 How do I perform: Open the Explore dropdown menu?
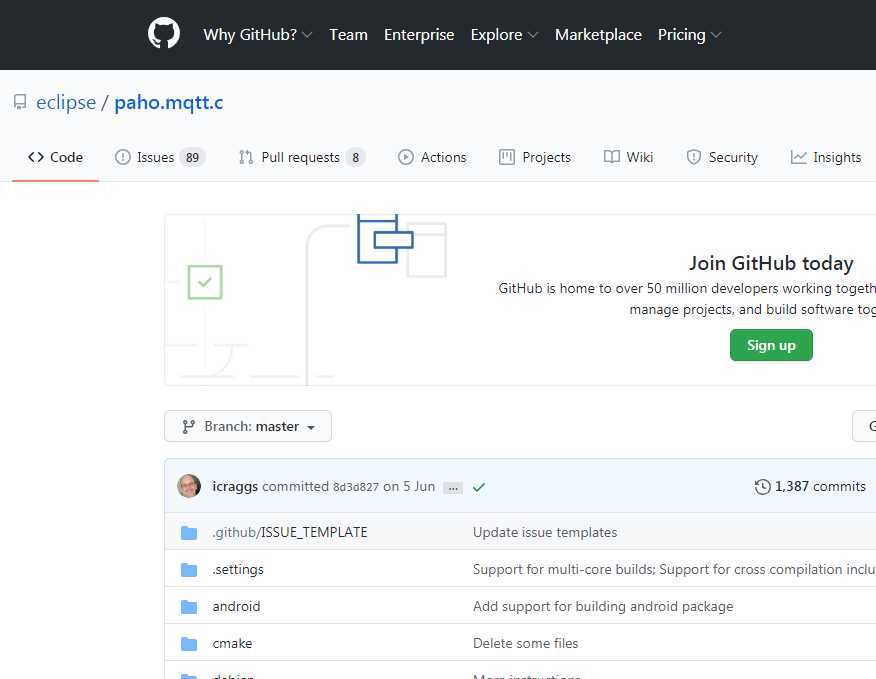(x=504, y=35)
